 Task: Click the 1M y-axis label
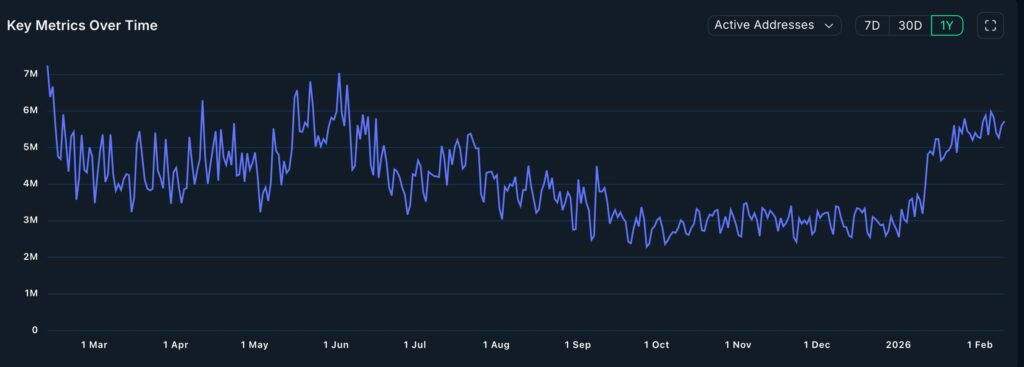(x=31, y=293)
